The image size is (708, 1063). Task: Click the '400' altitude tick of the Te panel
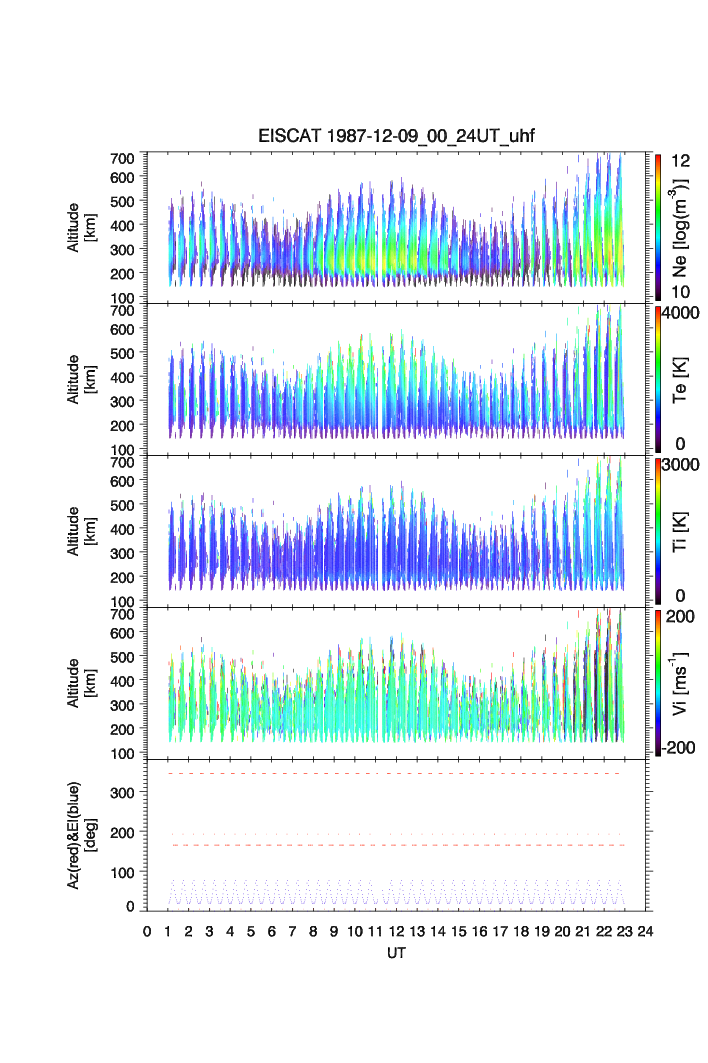click(x=122, y=377)
